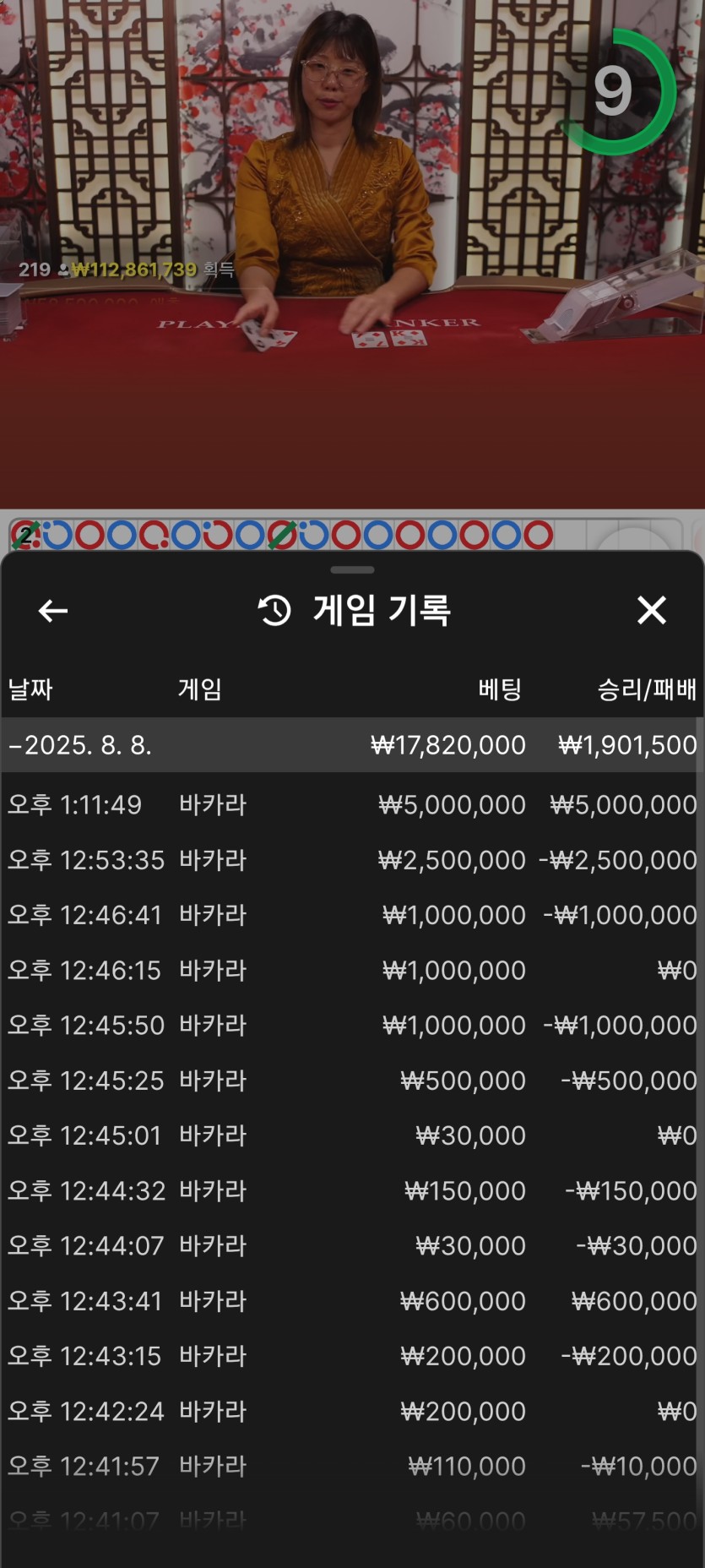The height and width of the screenshot is (1568, 705).
Task: Click the 베팅 column header
Action: click(500, 689)
